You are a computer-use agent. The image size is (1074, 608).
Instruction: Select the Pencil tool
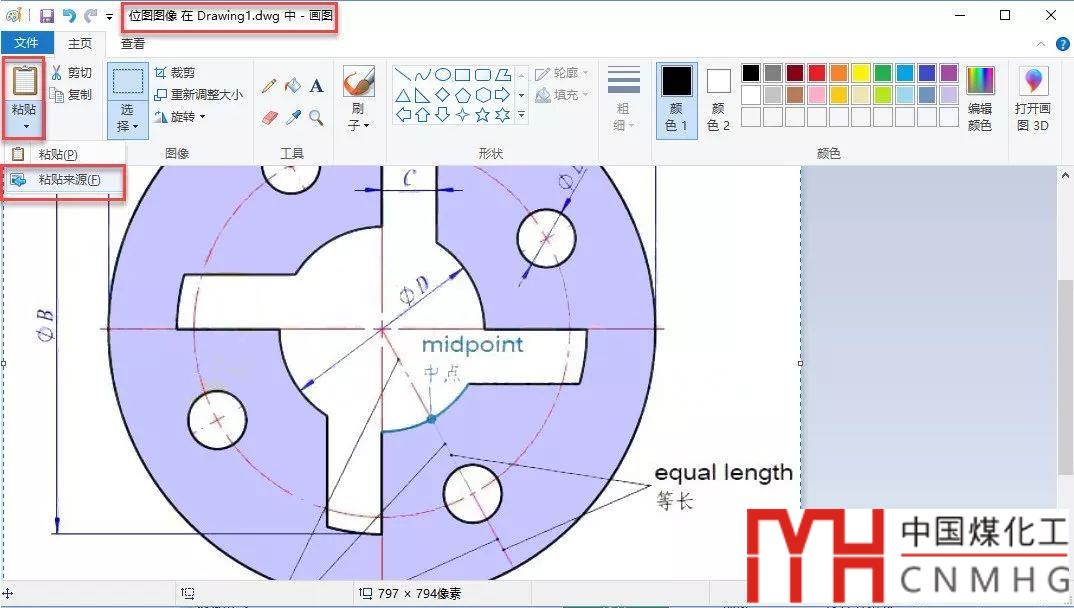tap(268, 86)
